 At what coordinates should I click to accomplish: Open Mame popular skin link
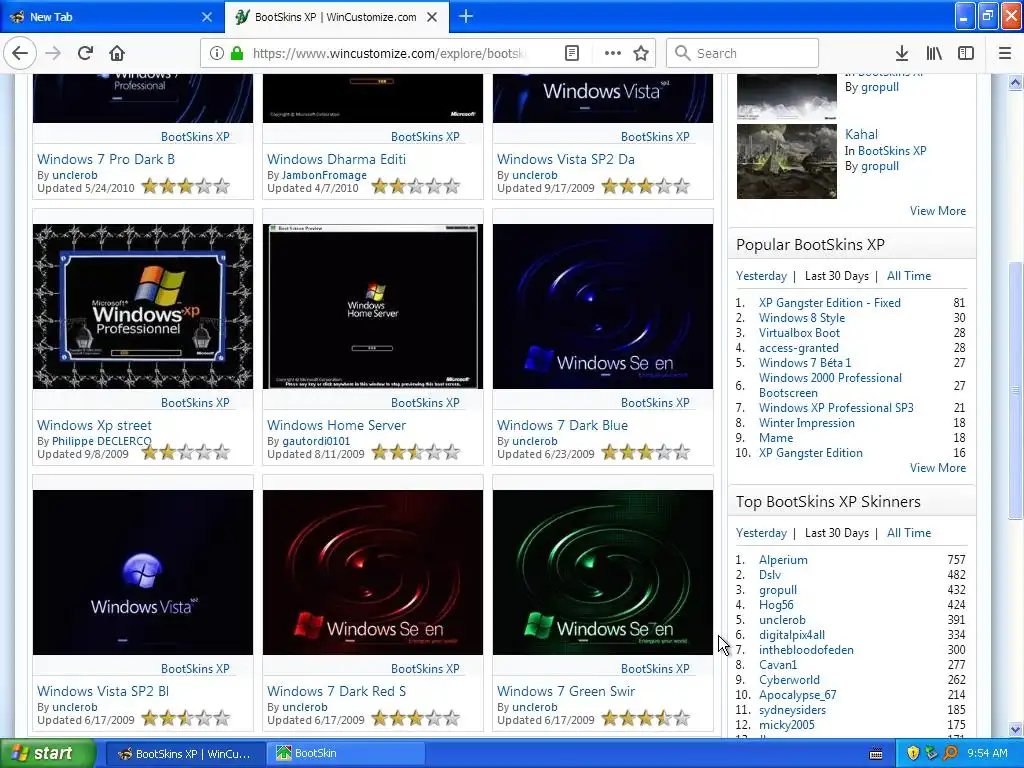click(x=776, y=438)
